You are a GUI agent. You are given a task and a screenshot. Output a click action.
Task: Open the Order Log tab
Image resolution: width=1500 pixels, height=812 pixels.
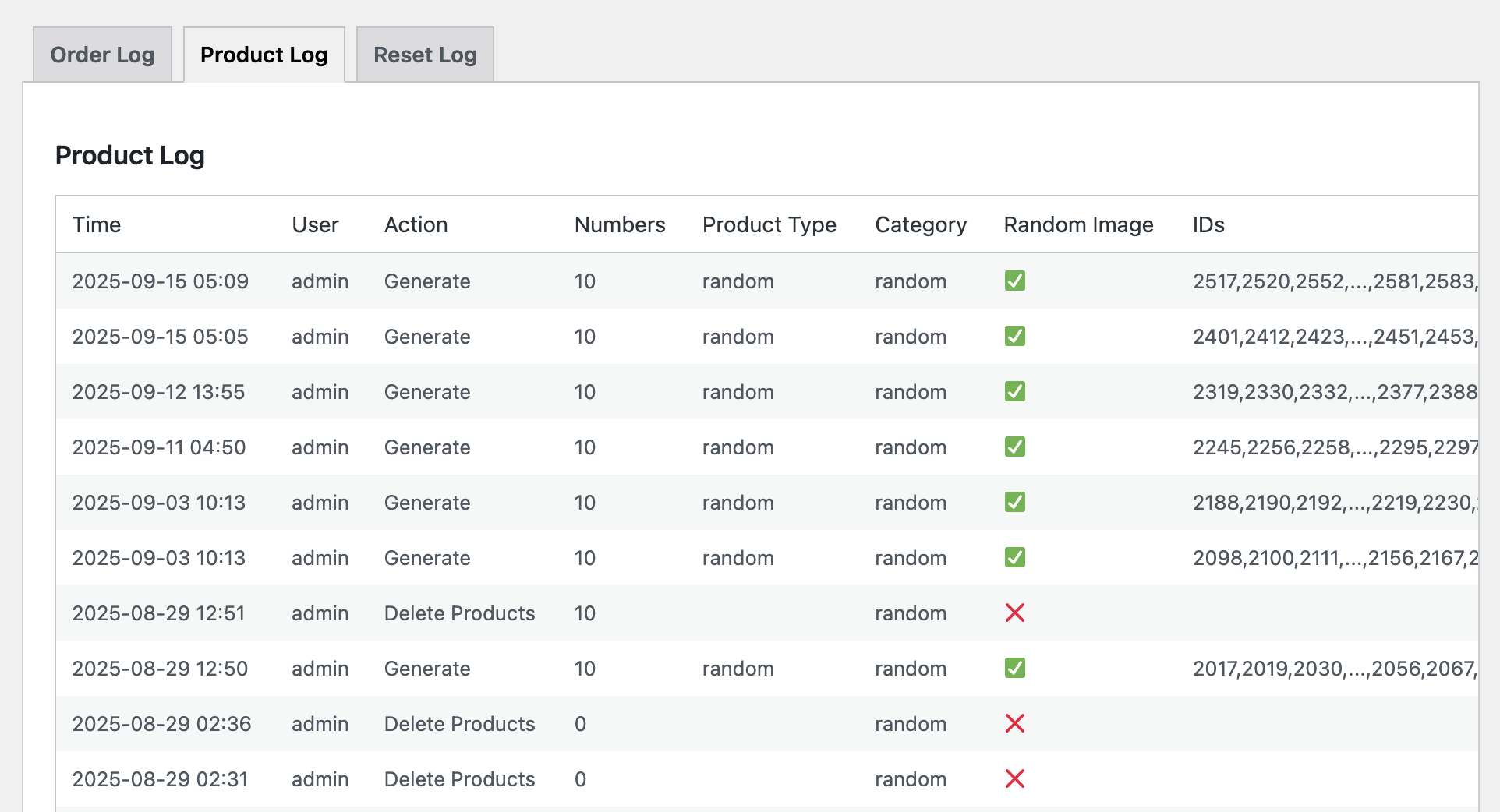point(102,55)
